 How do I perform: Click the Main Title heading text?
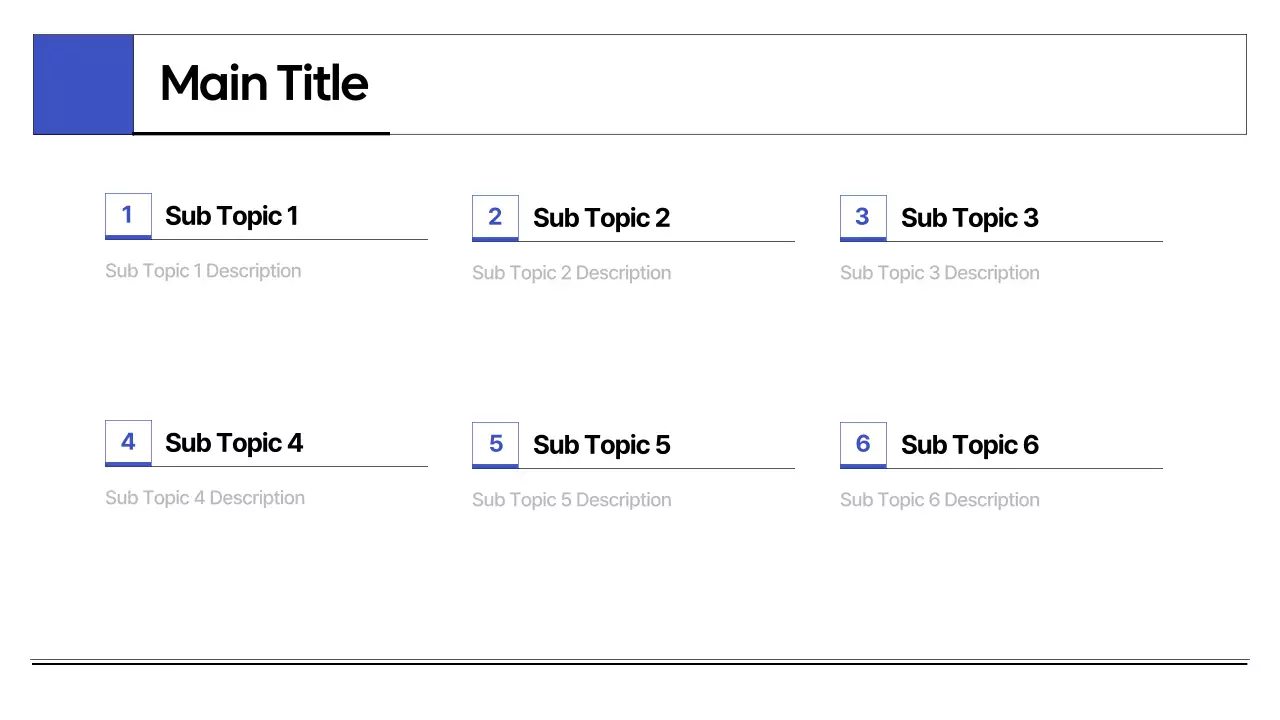pos(264,83)
